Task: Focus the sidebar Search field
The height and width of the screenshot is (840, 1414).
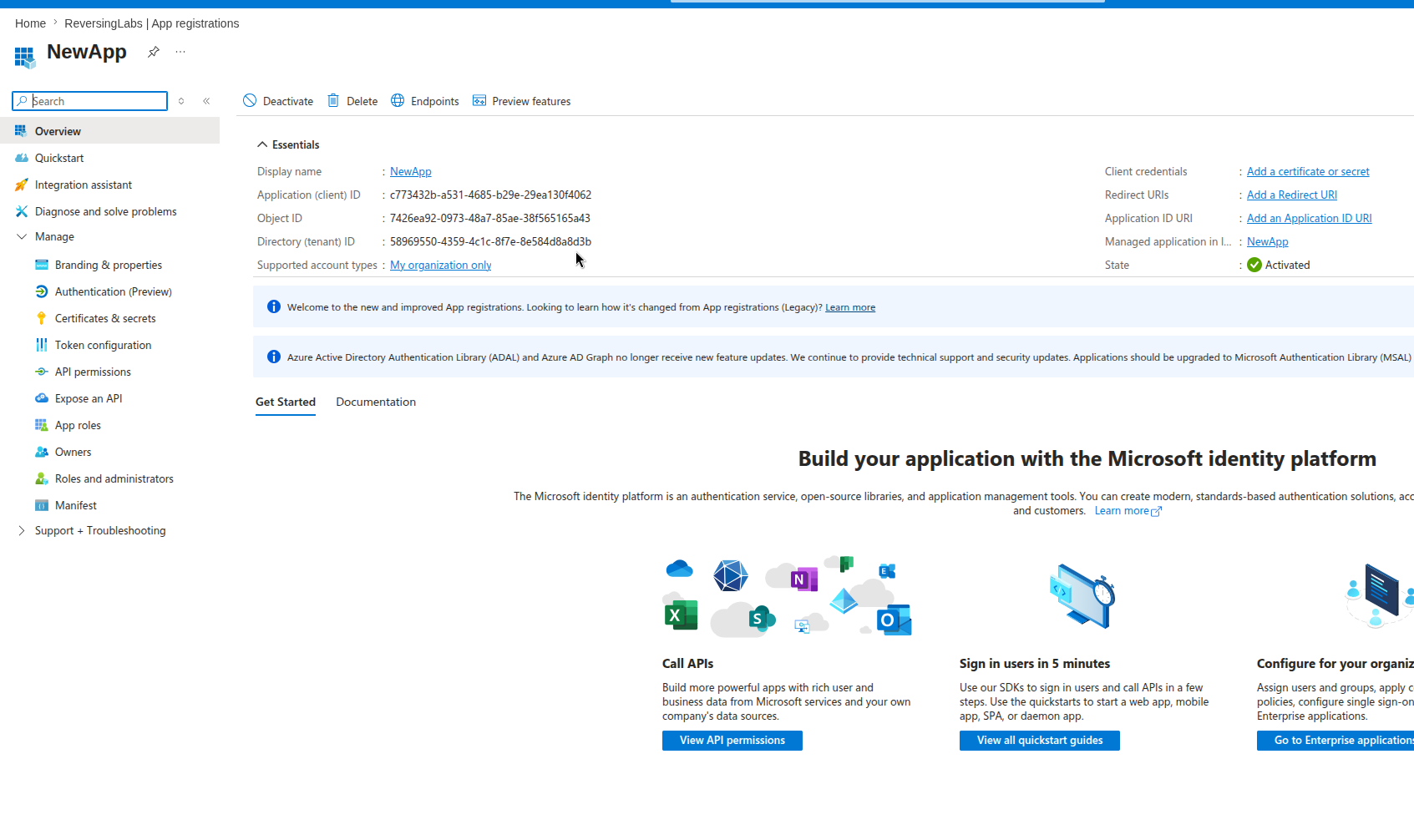Action: [x=90, y=101]
